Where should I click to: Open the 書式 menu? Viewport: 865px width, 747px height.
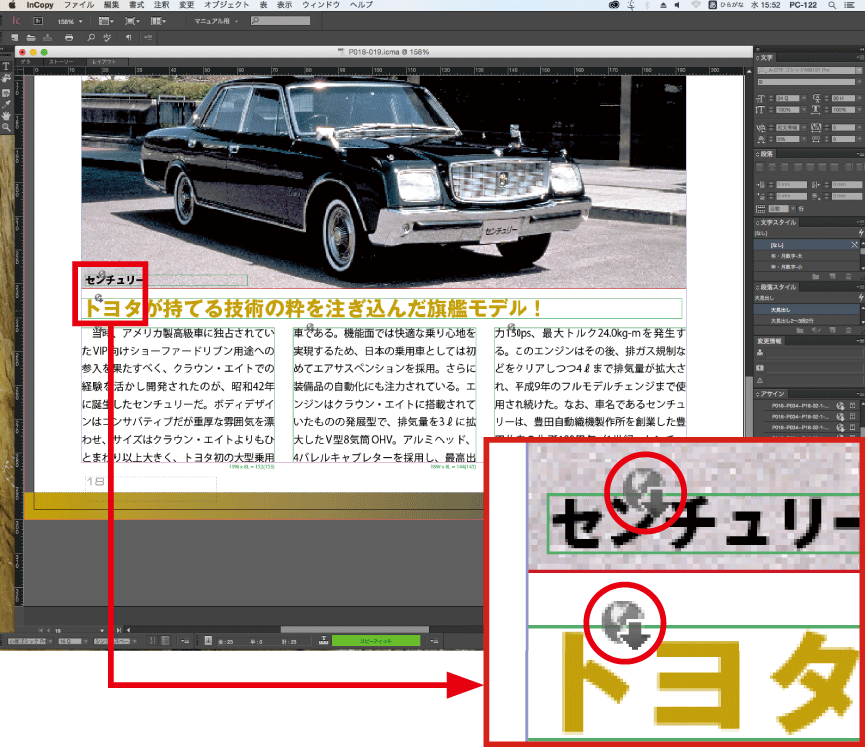point(136,5)
